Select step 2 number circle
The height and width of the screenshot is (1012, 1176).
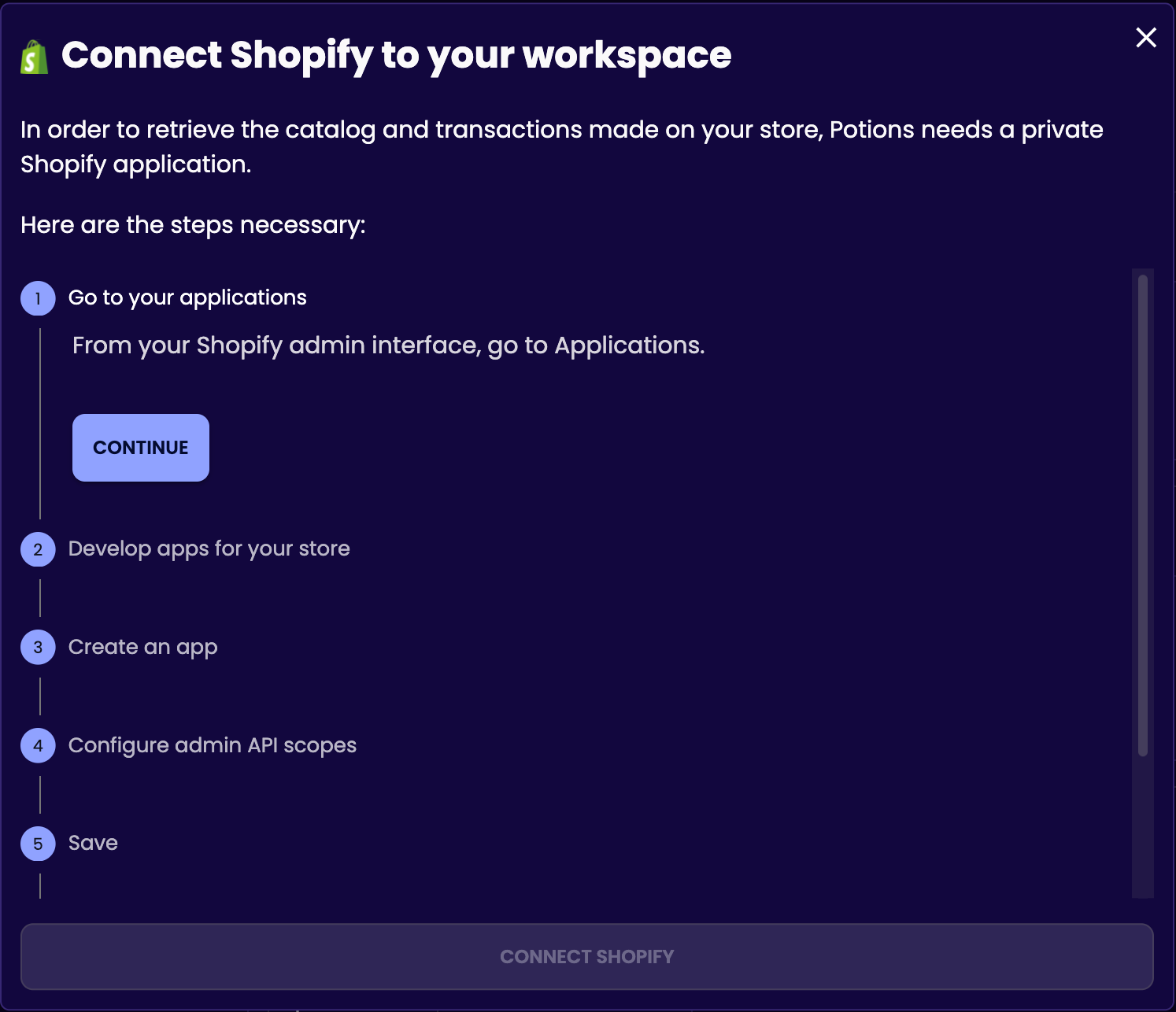tap(38, 549)
